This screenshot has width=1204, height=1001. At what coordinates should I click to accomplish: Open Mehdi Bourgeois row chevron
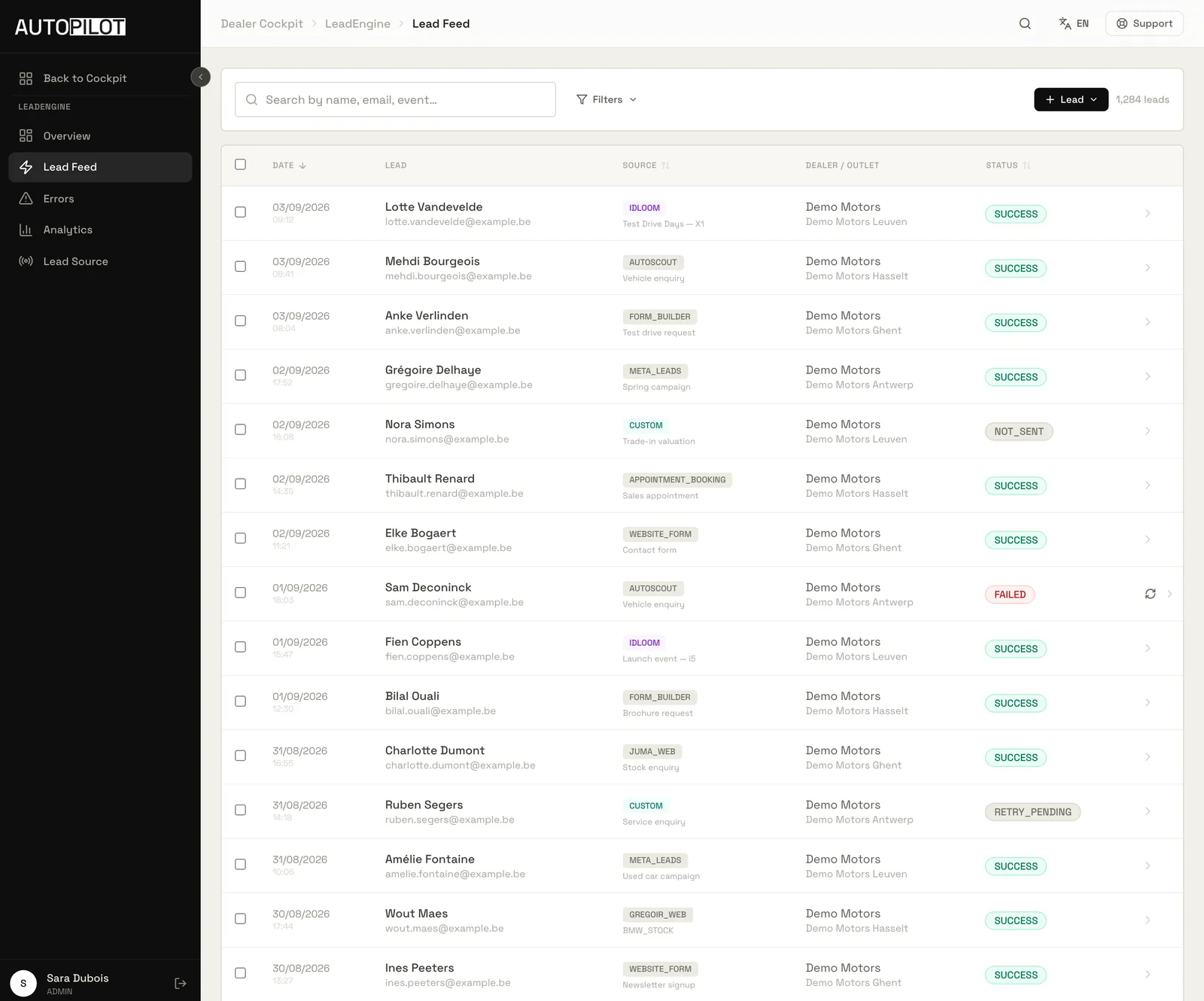tap(1148, 268)
